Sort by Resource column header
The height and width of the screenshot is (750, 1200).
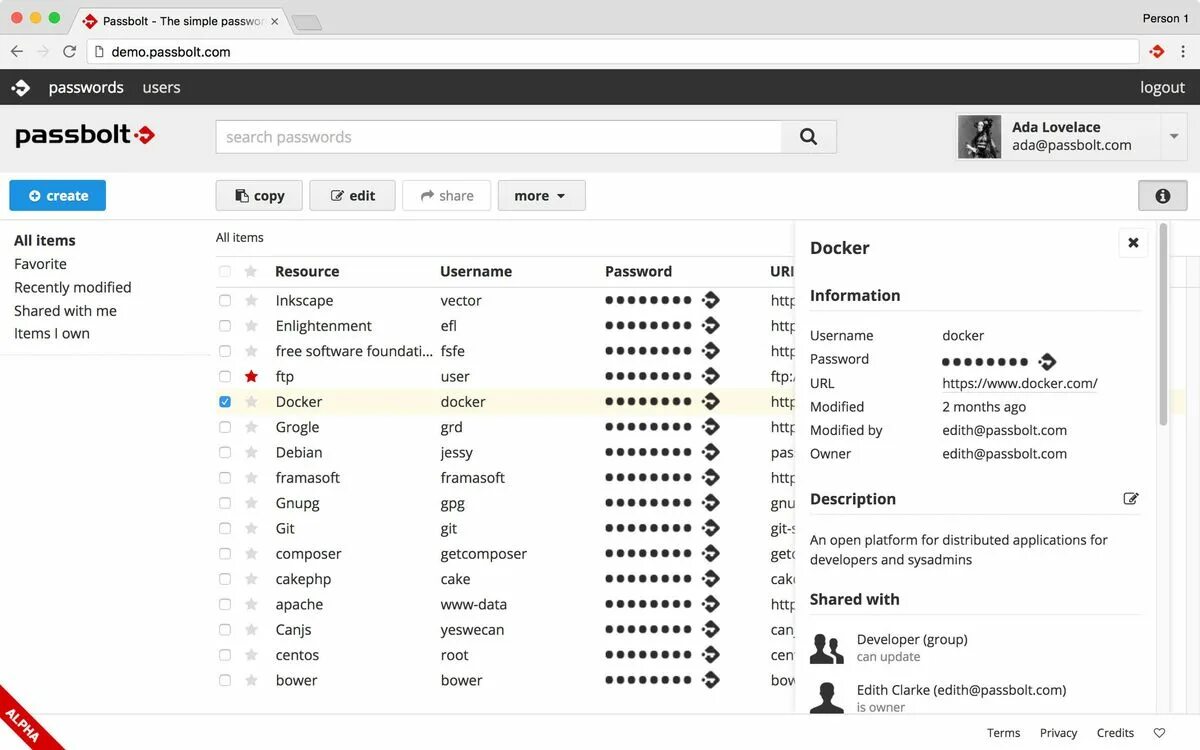pos(307,271)
